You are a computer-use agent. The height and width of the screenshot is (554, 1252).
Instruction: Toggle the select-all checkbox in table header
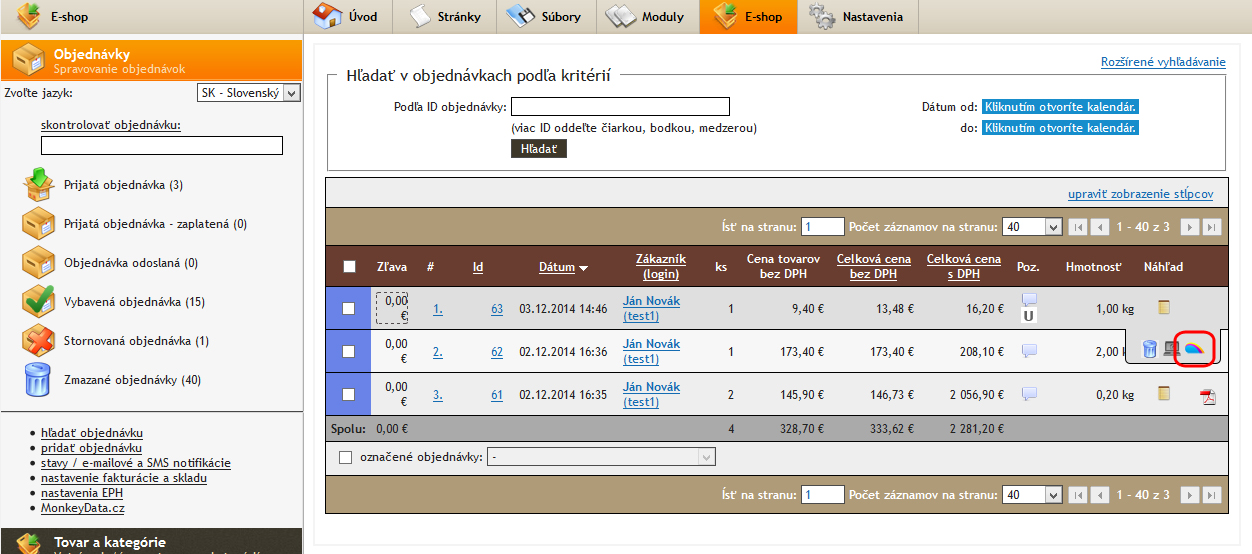(x=349, y=267)
